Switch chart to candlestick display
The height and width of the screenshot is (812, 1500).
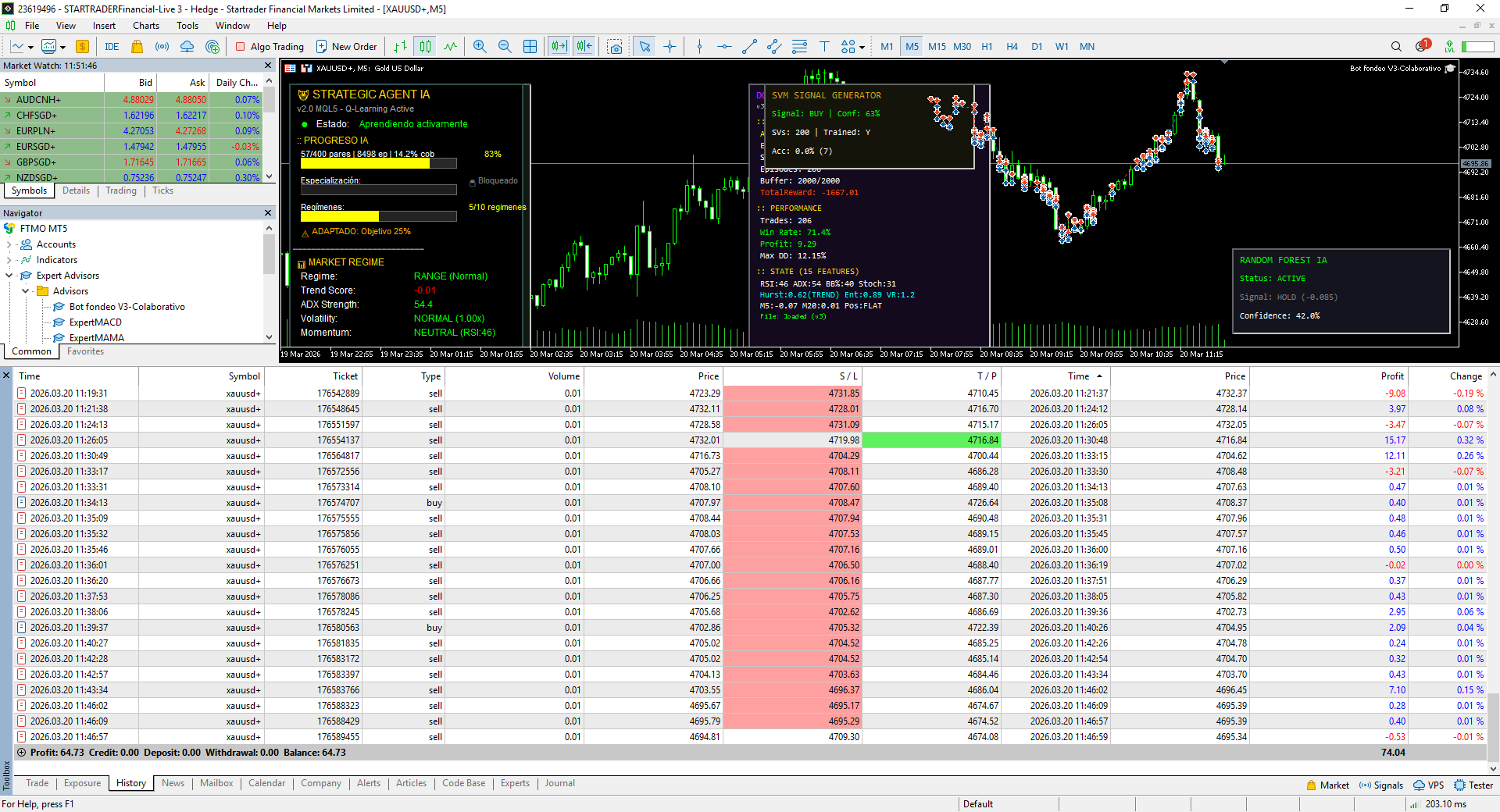point(425,47)
